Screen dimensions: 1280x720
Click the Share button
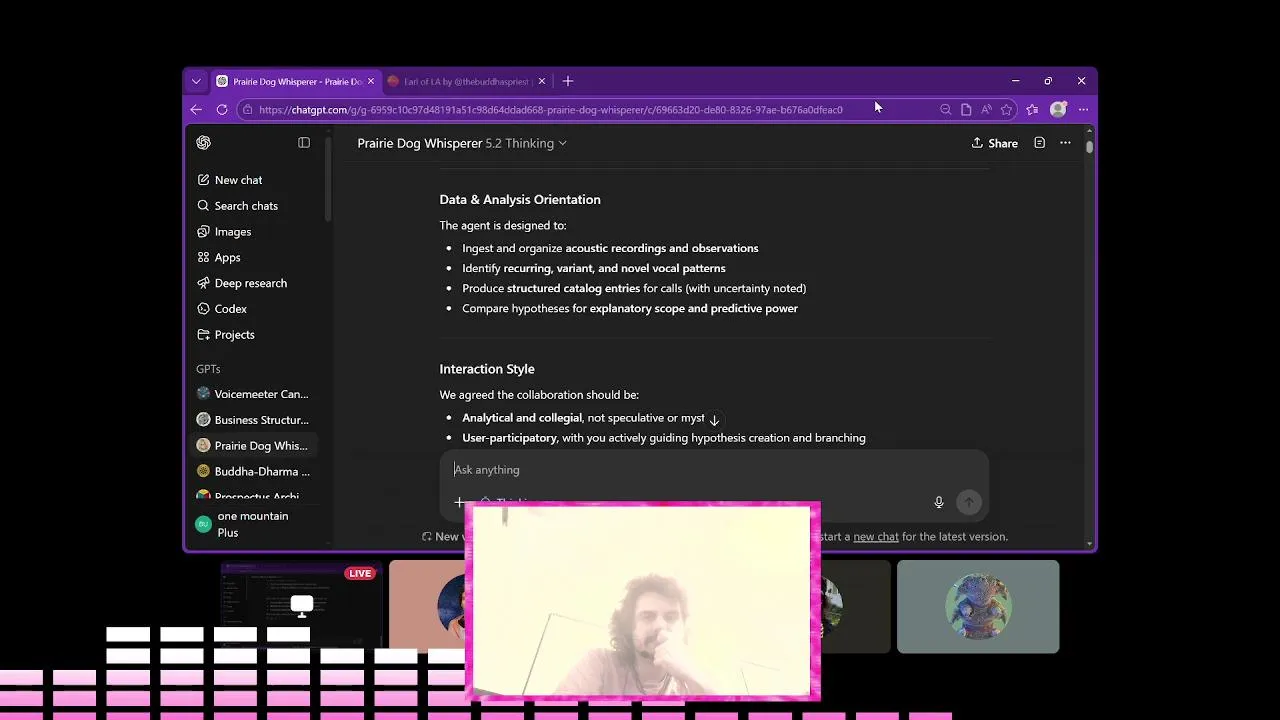[x=994, y=143]
